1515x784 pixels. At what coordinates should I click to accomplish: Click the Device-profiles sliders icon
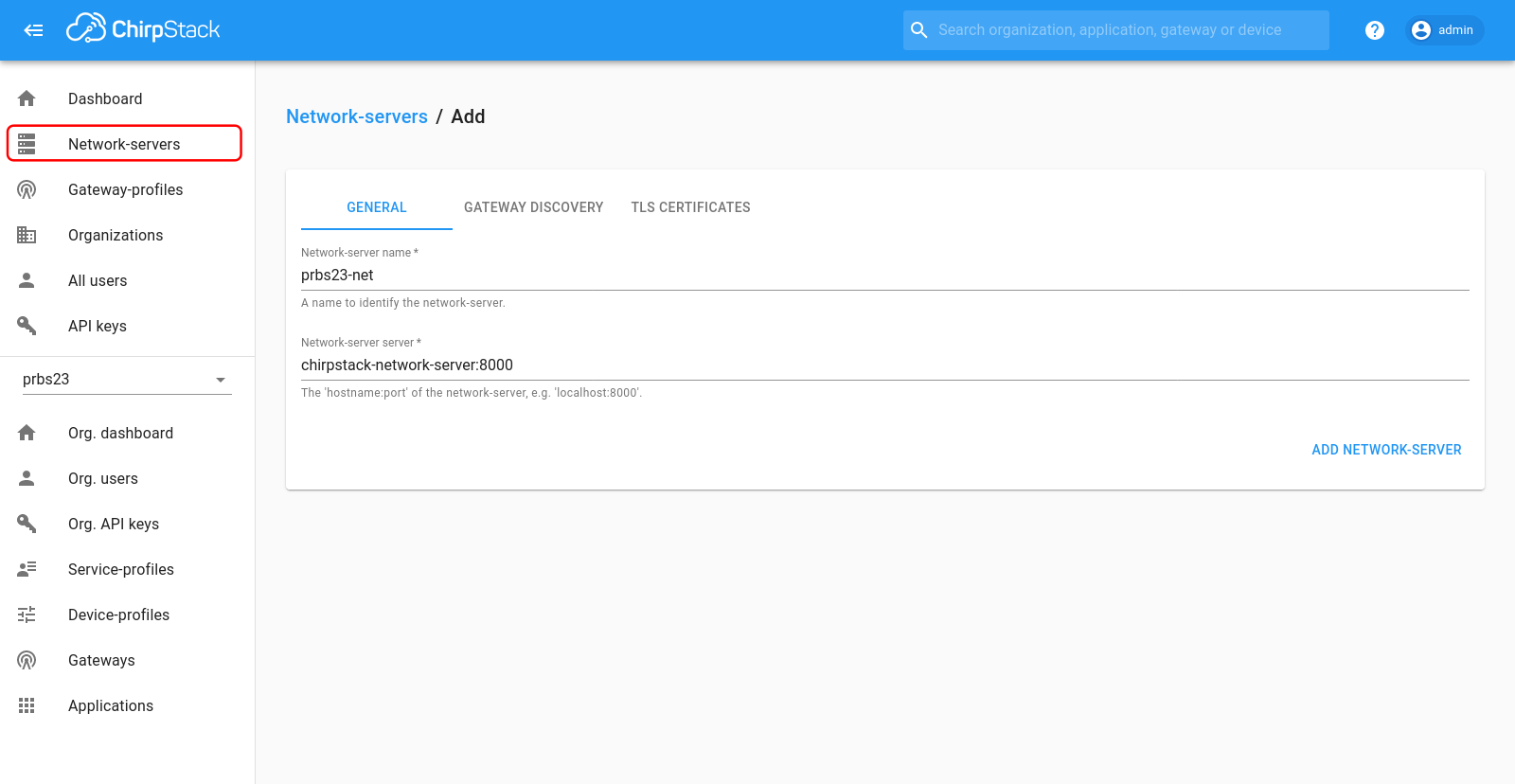(27, 615)
